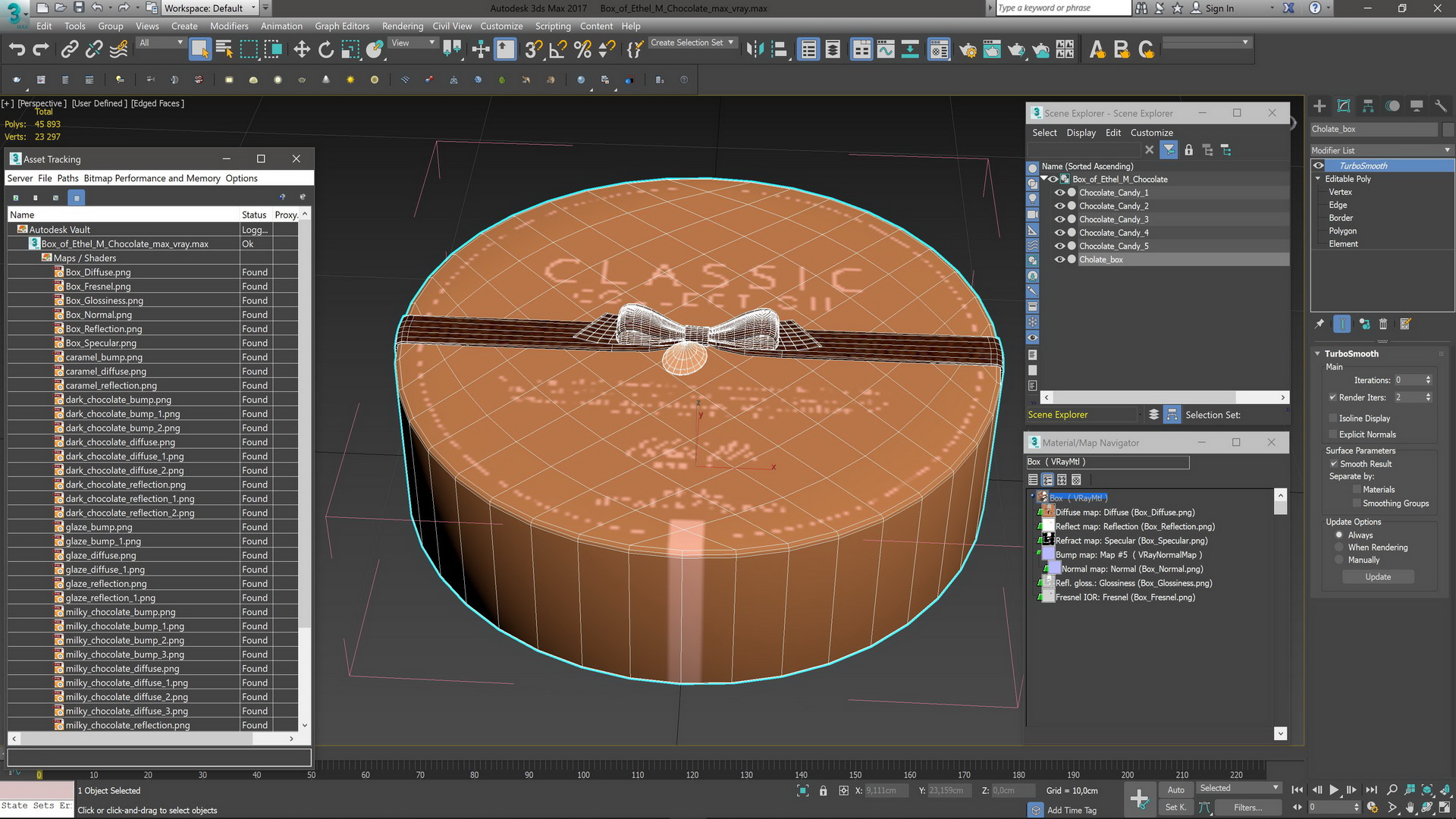Screen dimensions: 1456x819
Task: Open the Scripting menu
Action: (553, 26)
